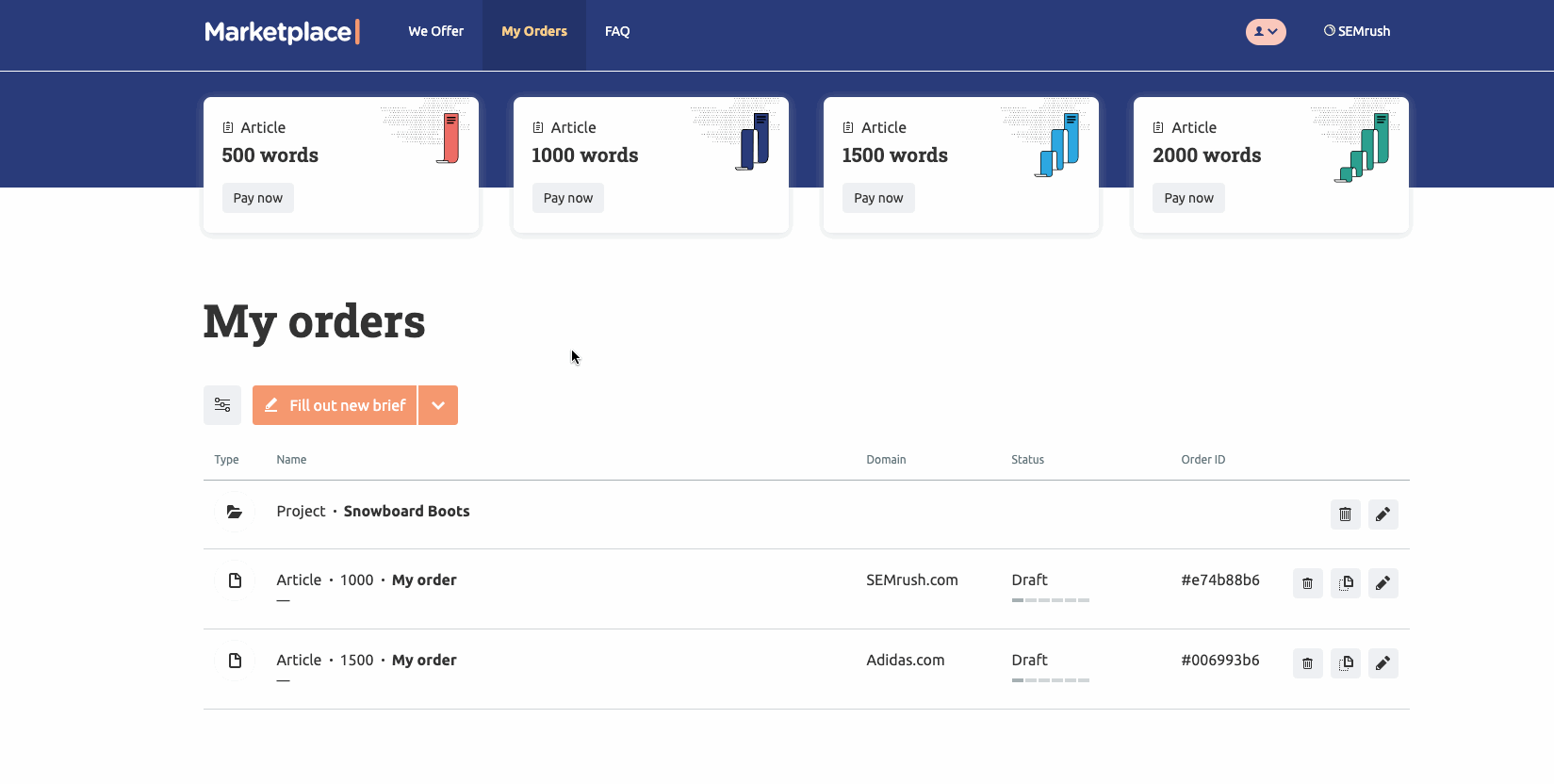Switch to the My Orders tab
This screenshot has height=784, width=1554.
pyautogui.click(x=534, y=31)
